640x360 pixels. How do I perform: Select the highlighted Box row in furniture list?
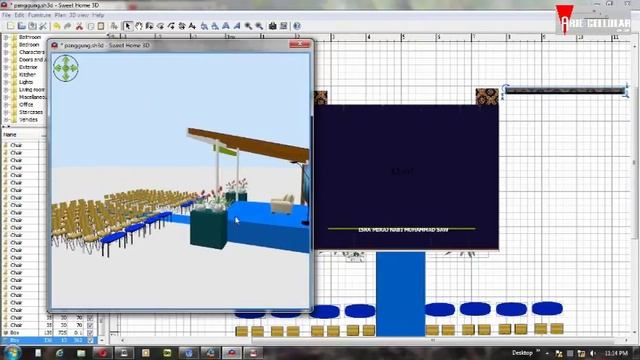49,340
